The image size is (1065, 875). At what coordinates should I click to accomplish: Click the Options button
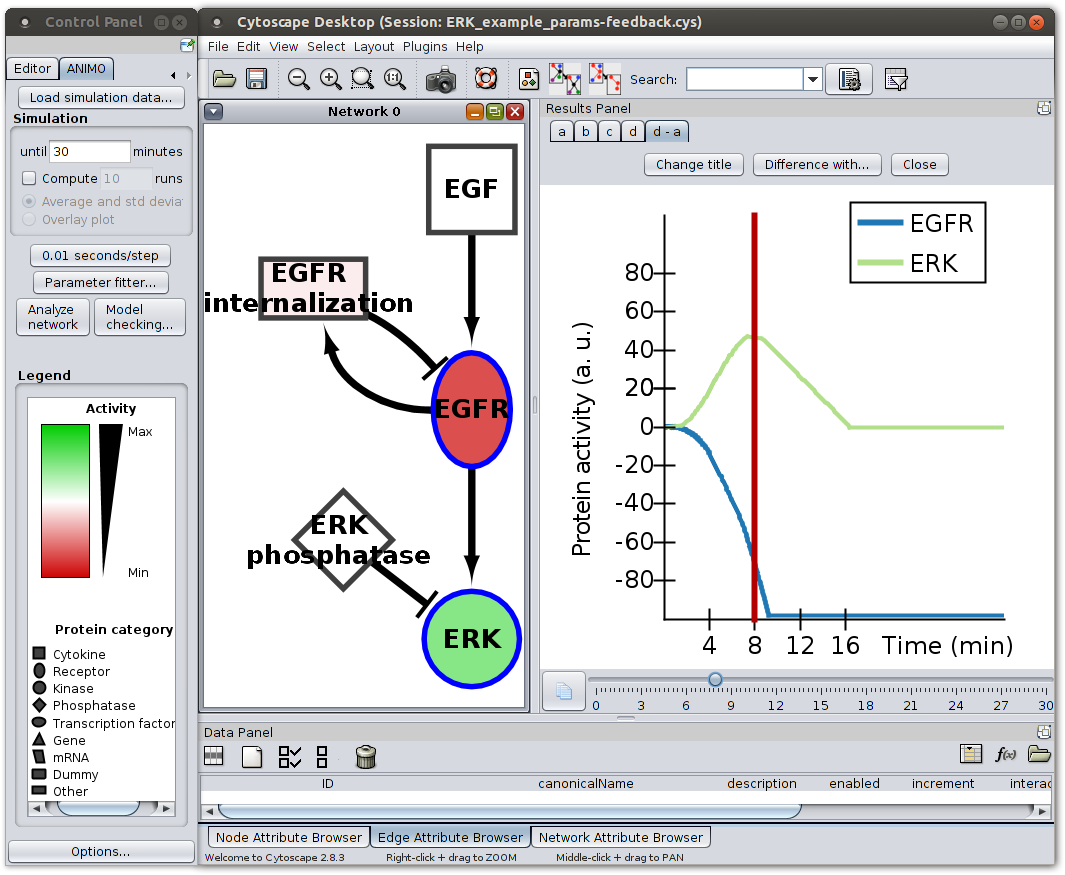[x=101, y=851]
